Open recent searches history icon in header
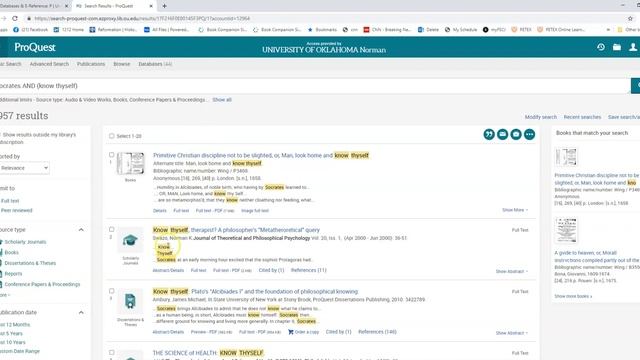The image size is (640, 360). [x=601, y=47]
